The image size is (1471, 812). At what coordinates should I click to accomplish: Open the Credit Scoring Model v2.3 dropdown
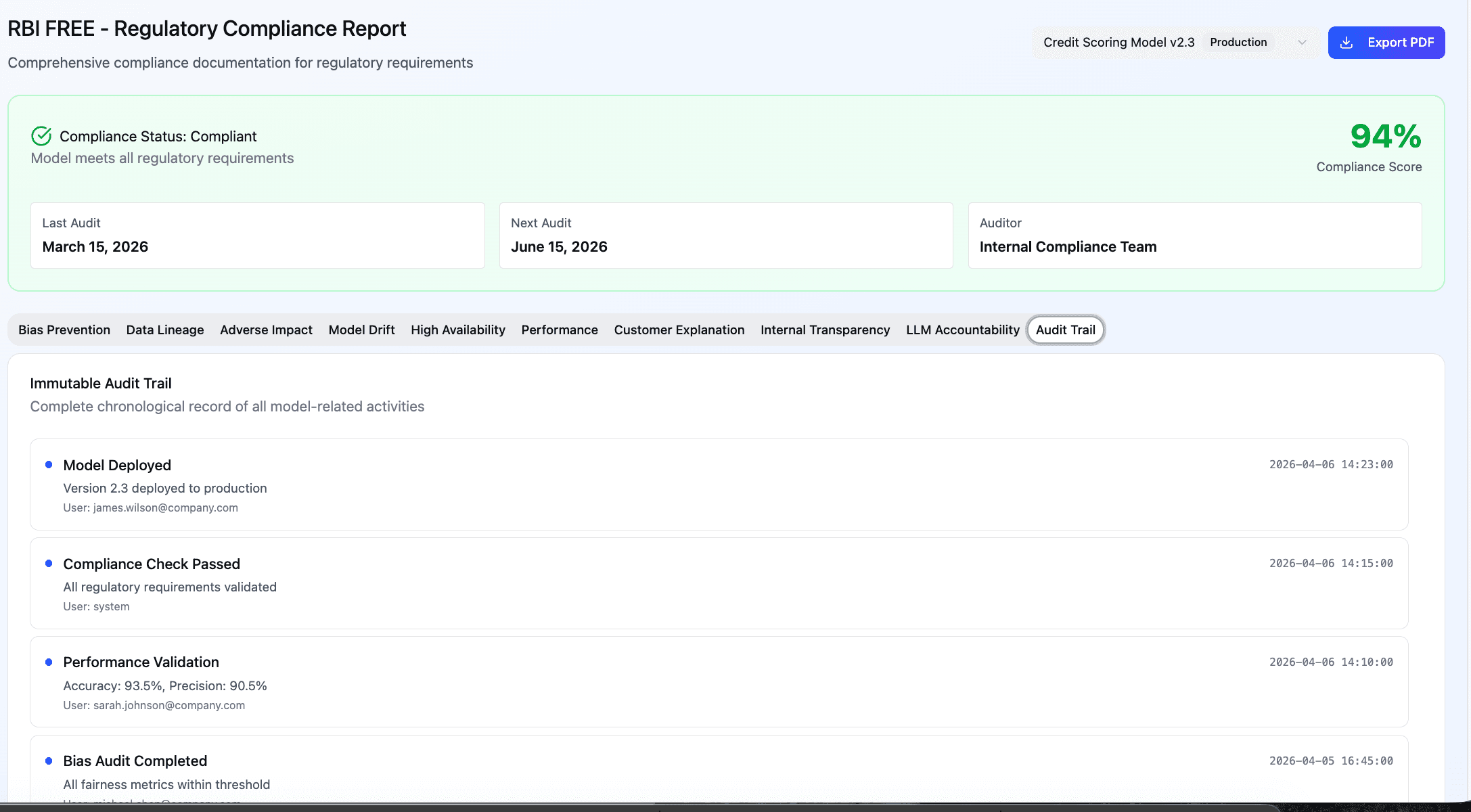[1175, 43]
